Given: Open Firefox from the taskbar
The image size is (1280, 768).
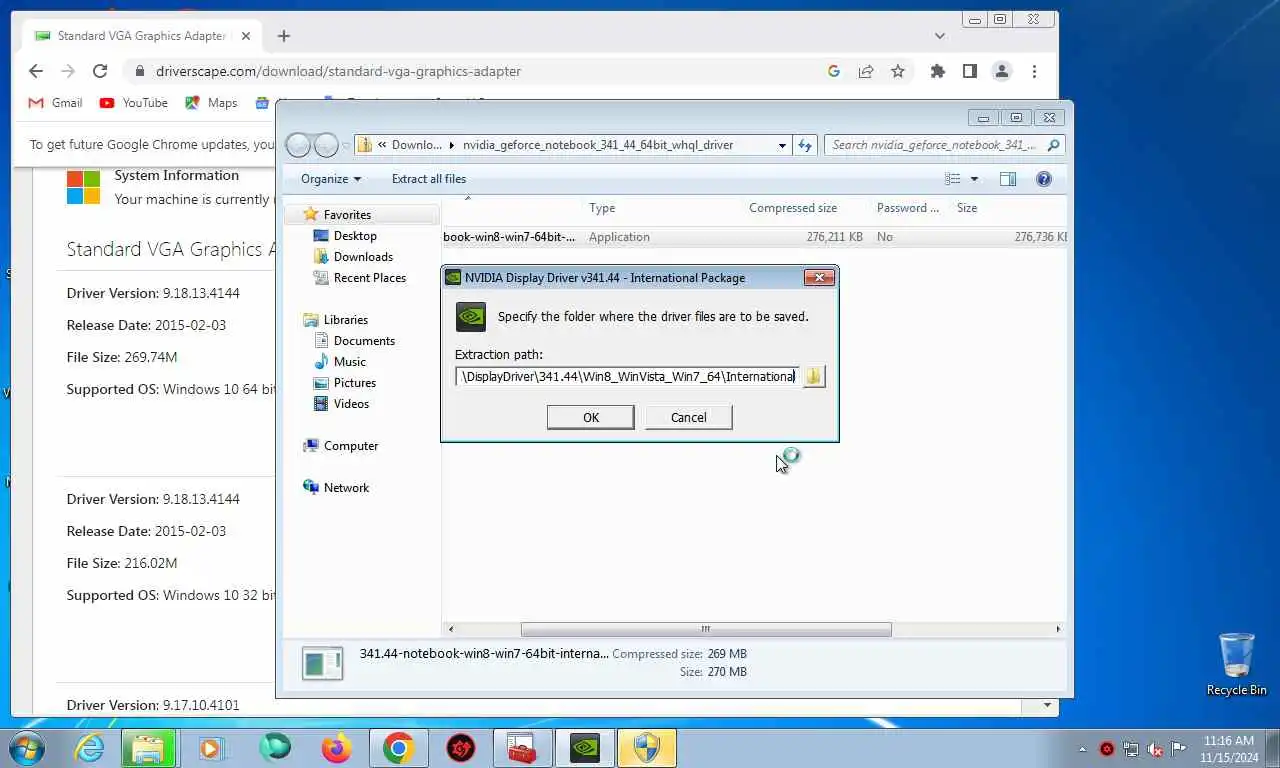Looking at the screenshot, I should pos(337,748).
